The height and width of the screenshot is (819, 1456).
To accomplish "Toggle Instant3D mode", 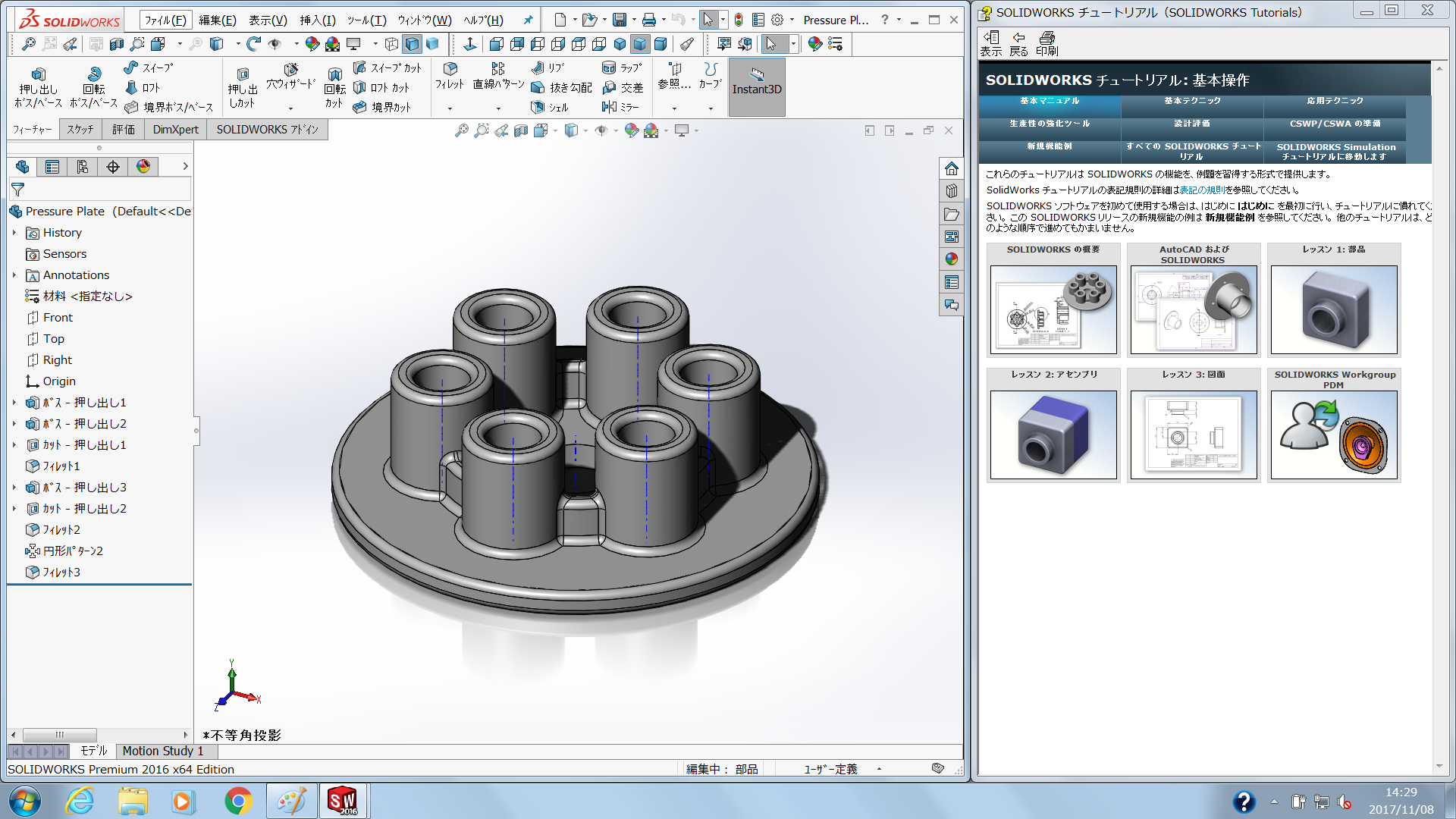I will (x=757, y=86).
